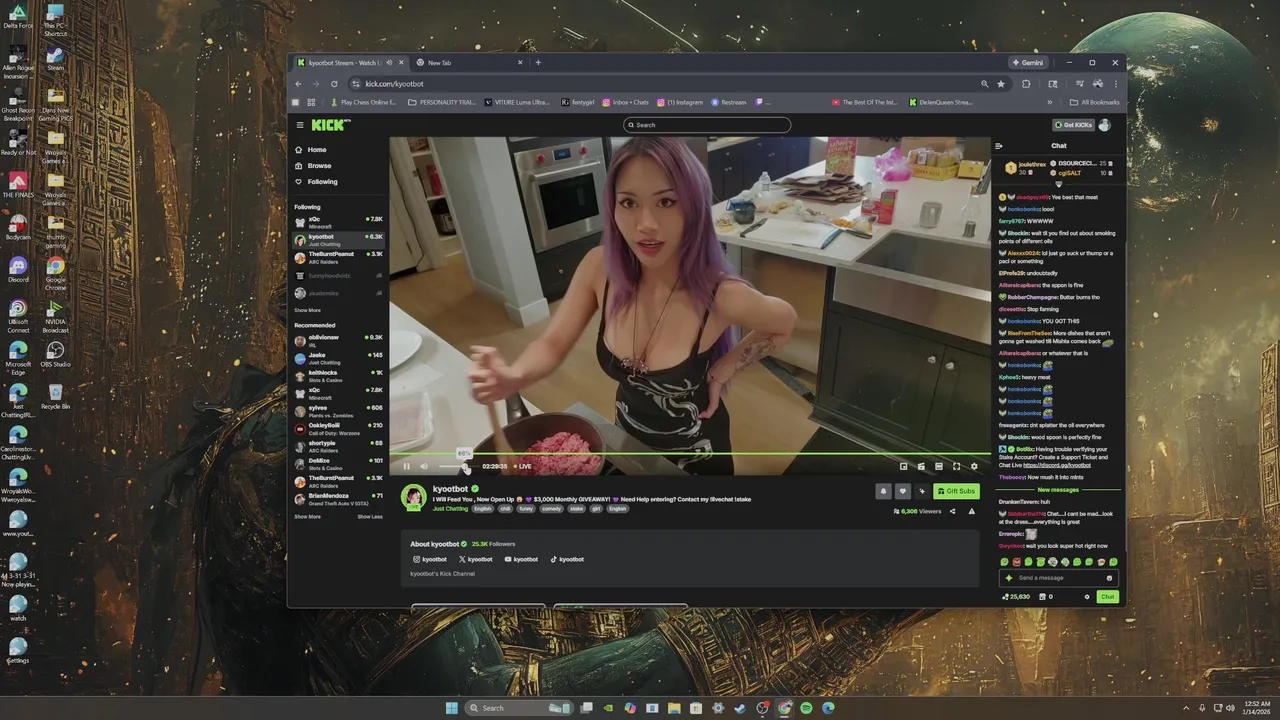
Task: Open Chrome extensions puzzle icon
Action: pyautogui.click(x=1026, y=84)
